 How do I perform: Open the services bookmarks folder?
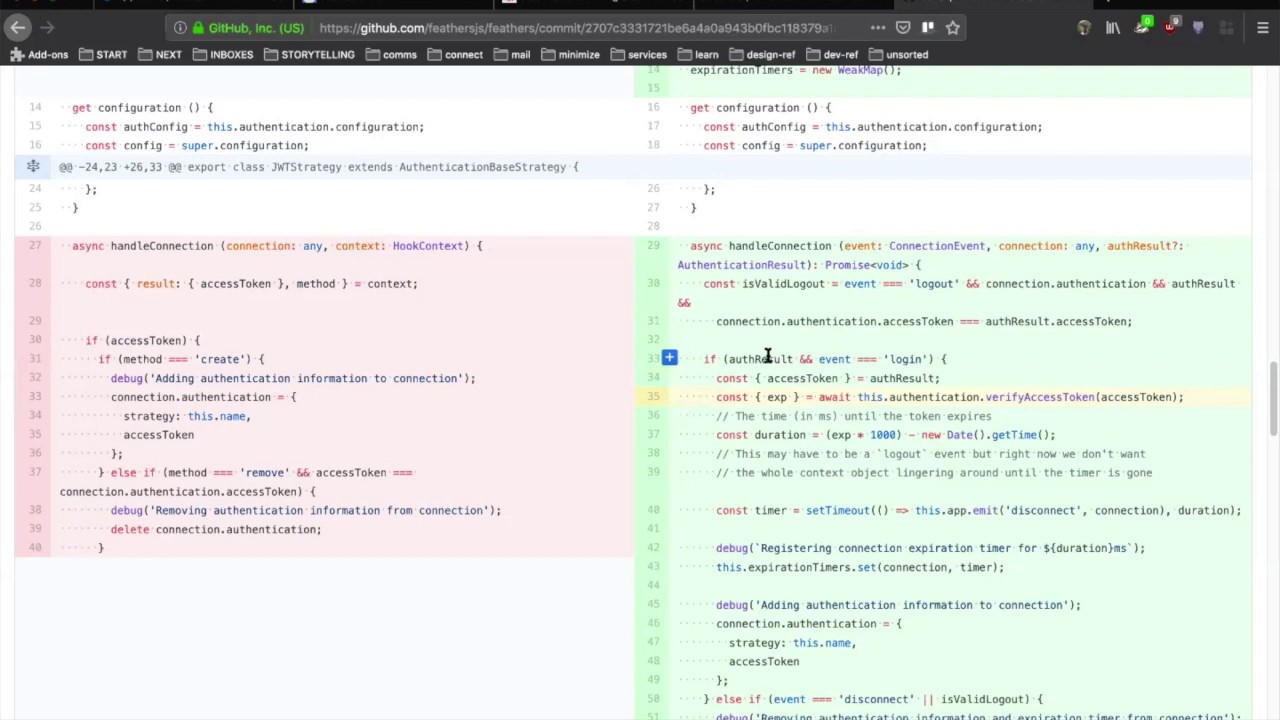[638, 55]
